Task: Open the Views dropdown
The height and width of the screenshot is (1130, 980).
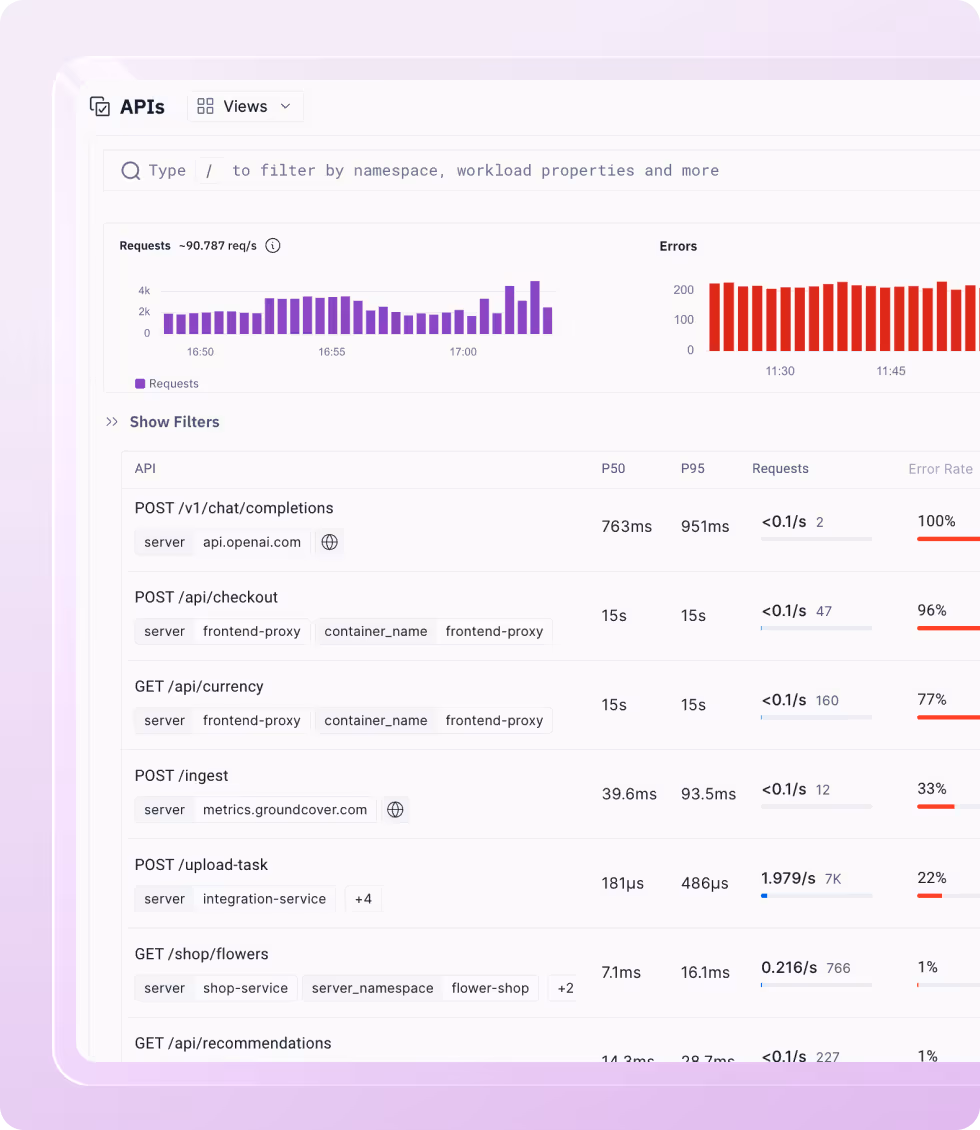Action: 245,107
